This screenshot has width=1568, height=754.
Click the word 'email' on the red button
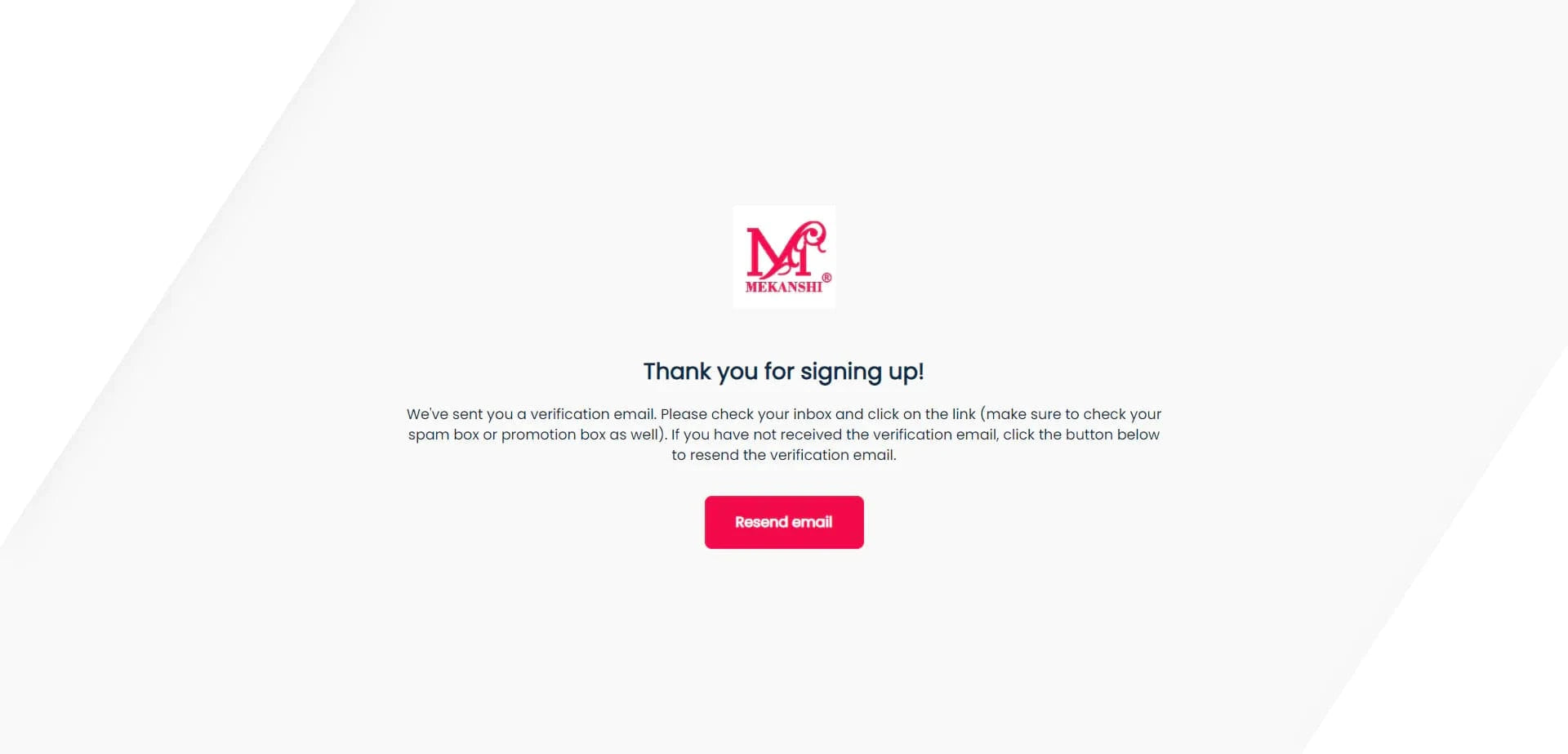(x=813, y=522)
